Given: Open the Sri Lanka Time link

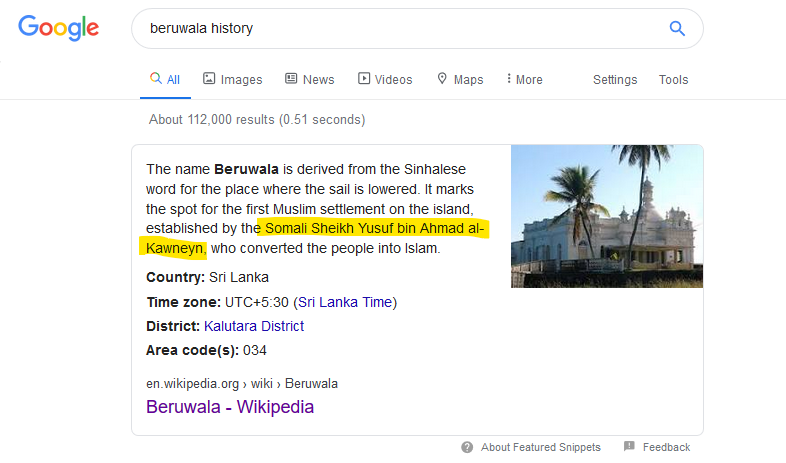Looking at the screenshot, I should [345, 302].
